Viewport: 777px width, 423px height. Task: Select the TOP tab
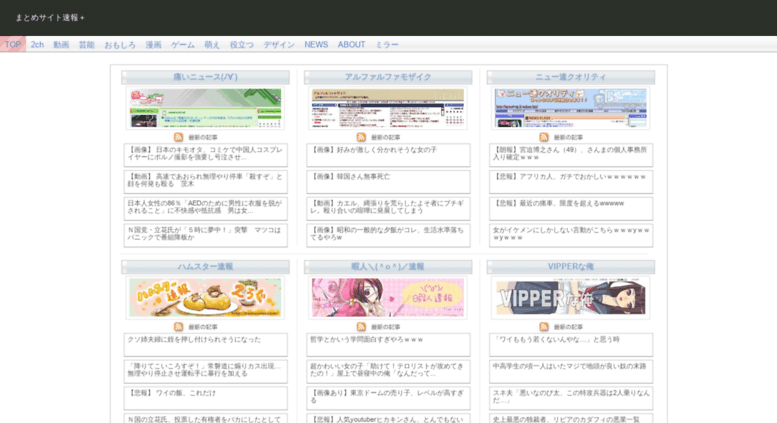(x=13, y=44)
